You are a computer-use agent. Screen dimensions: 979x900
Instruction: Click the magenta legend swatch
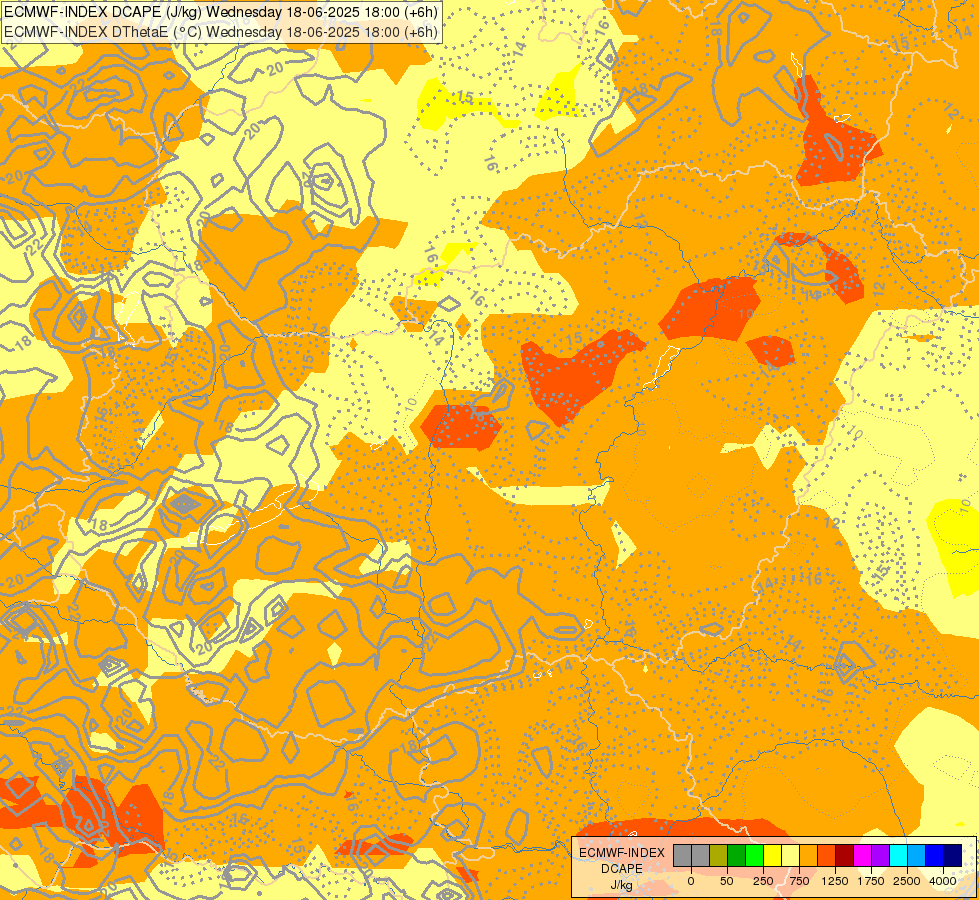pos(863,856)
